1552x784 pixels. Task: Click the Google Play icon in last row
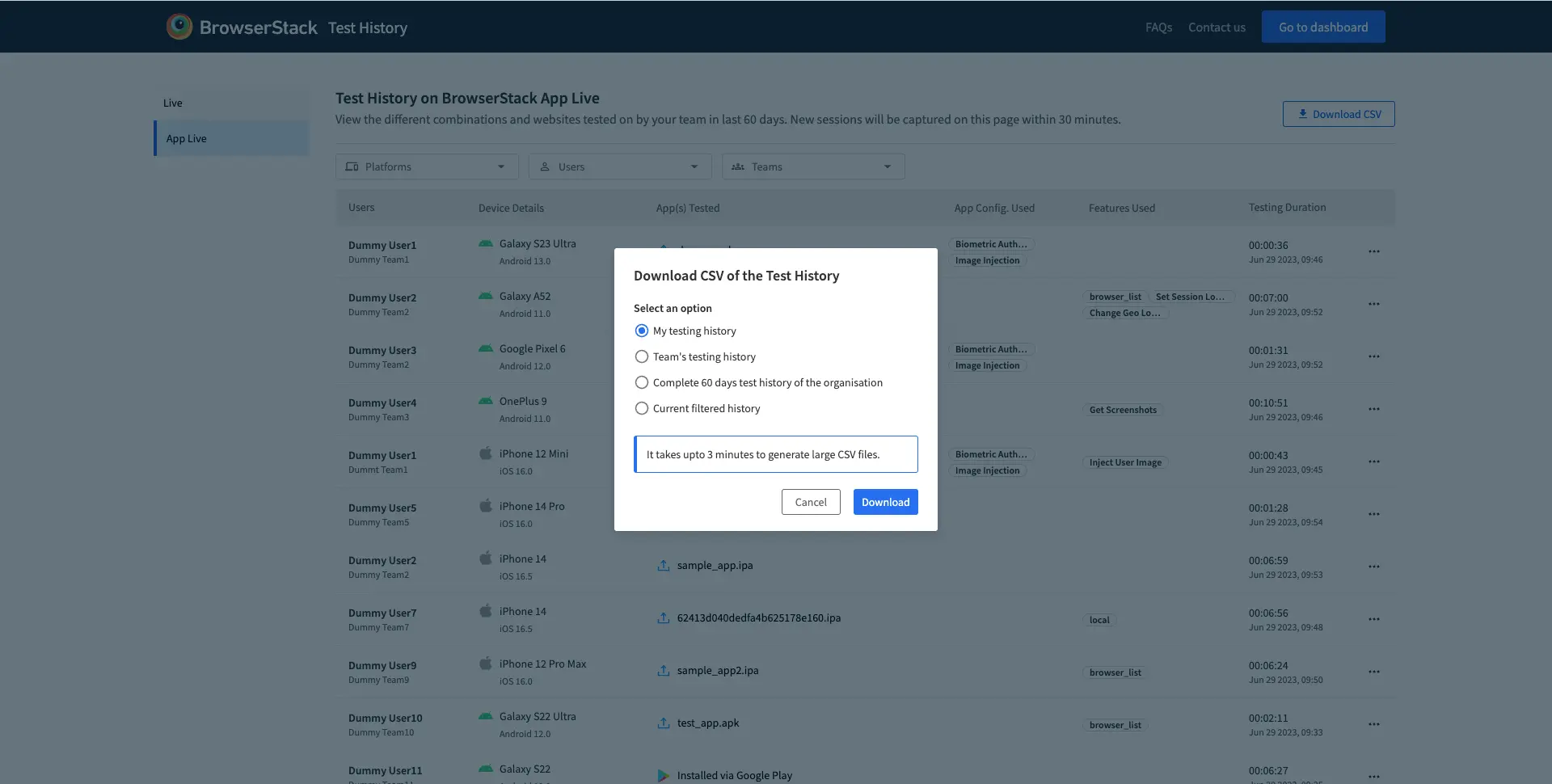tap(663, 775)
